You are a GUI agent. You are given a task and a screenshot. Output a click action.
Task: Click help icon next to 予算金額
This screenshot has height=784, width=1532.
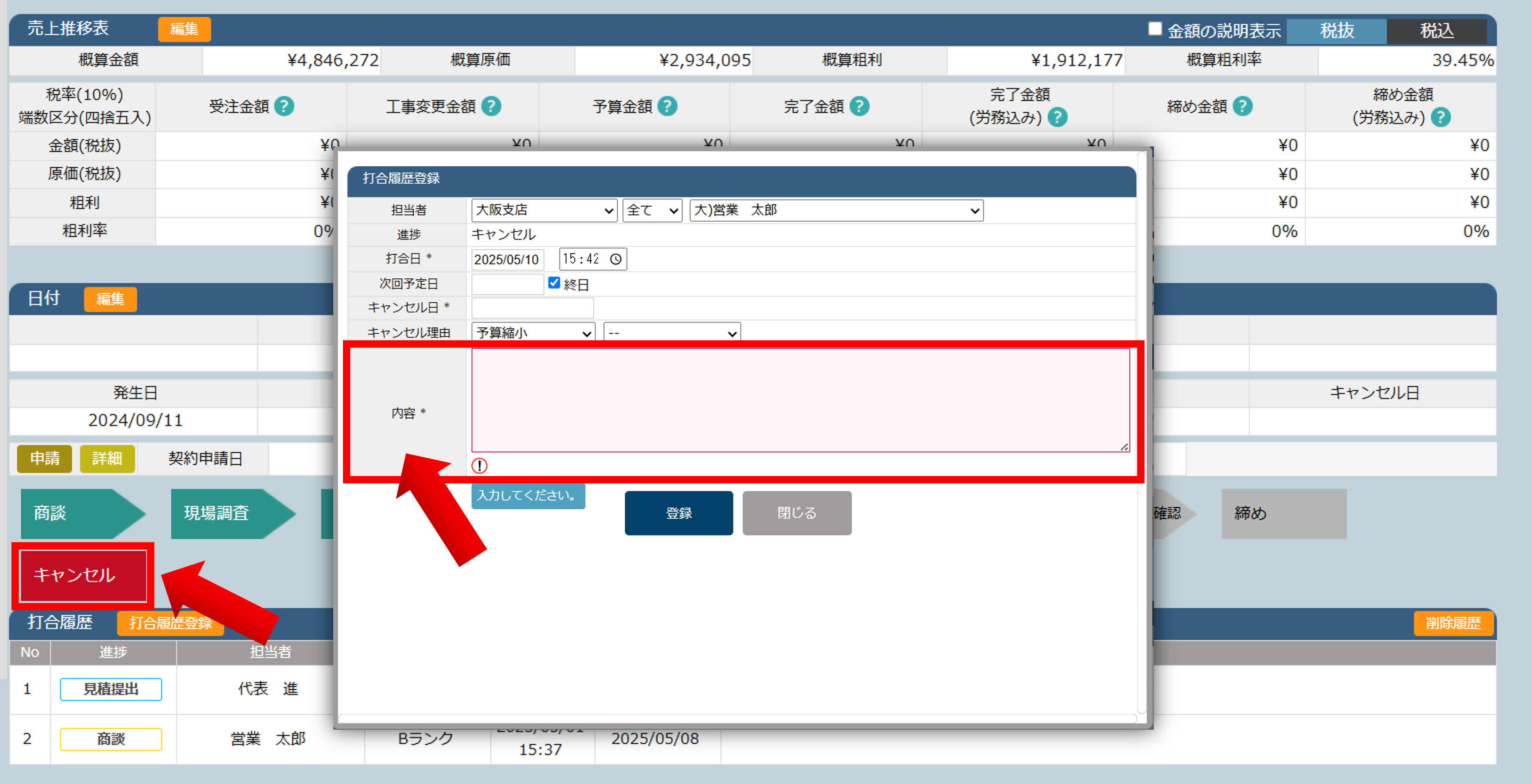[x=667, y=106]
